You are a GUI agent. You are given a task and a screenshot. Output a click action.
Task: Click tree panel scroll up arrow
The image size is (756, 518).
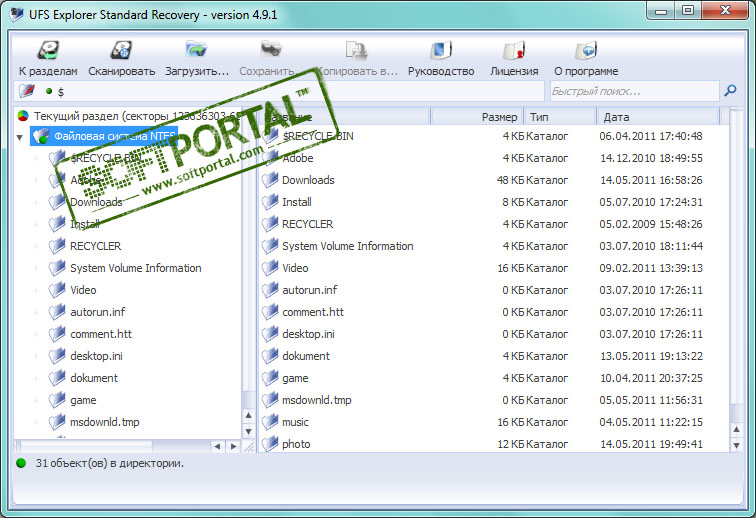tap(248, 415)
